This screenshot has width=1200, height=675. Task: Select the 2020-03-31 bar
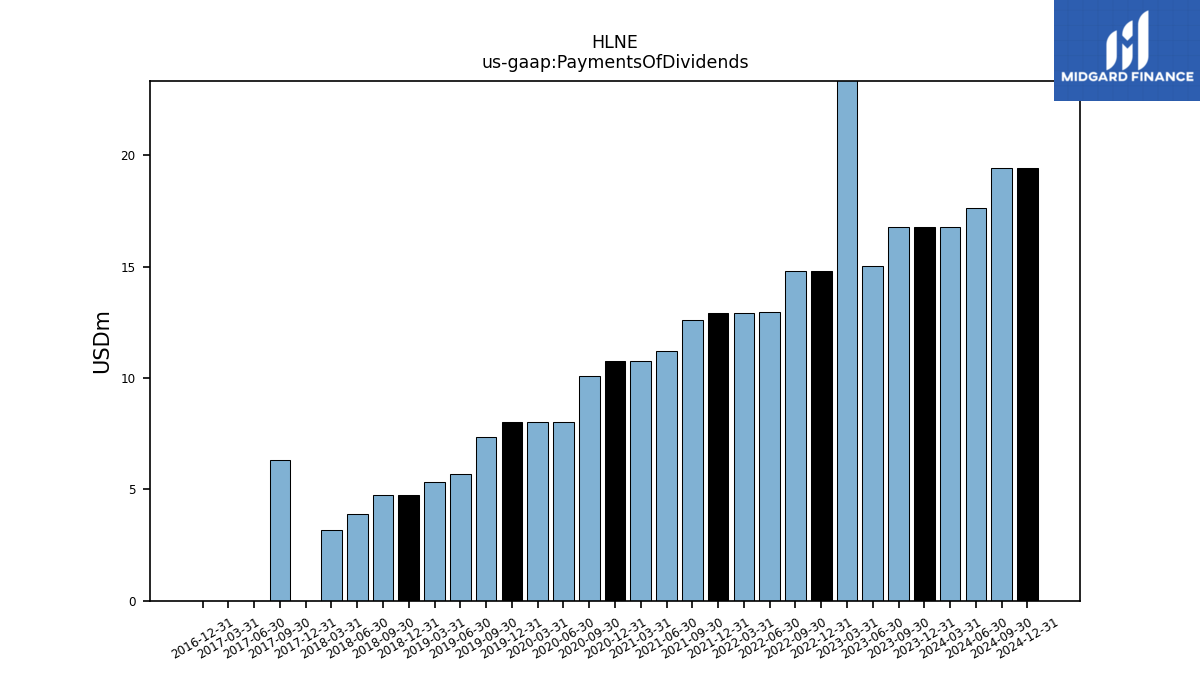[x=538, y=511]
